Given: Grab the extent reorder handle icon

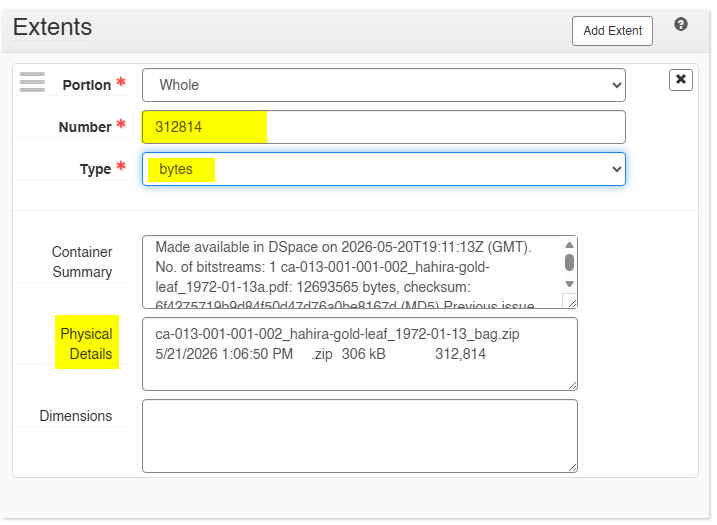Looking at the screenshot, I should tap(32, 82).
